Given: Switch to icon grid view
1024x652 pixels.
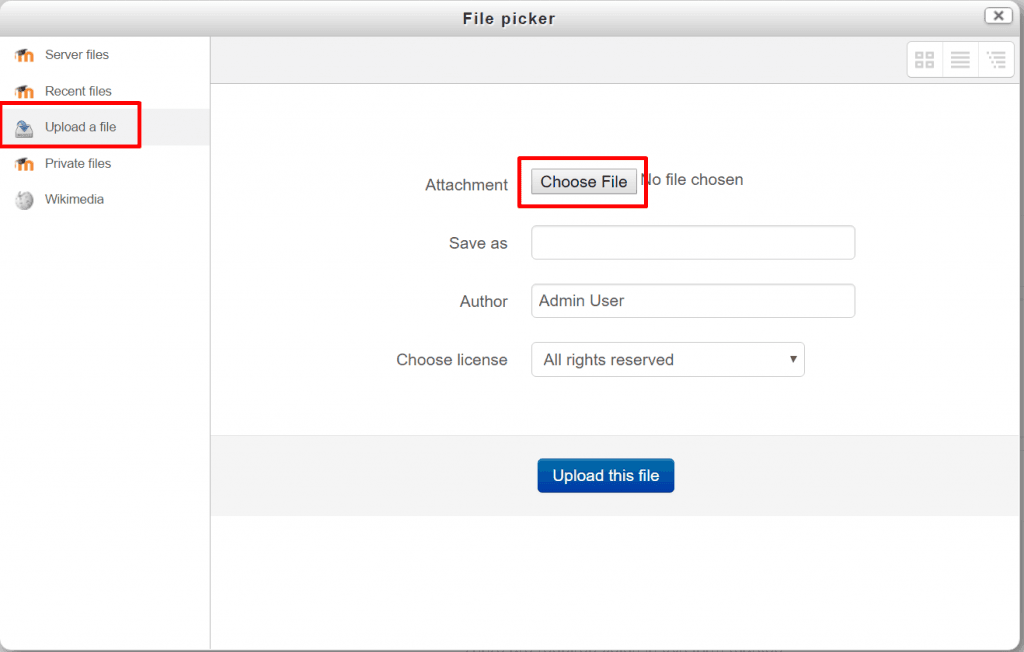Looking at the screenshot, I should (924, 59).
